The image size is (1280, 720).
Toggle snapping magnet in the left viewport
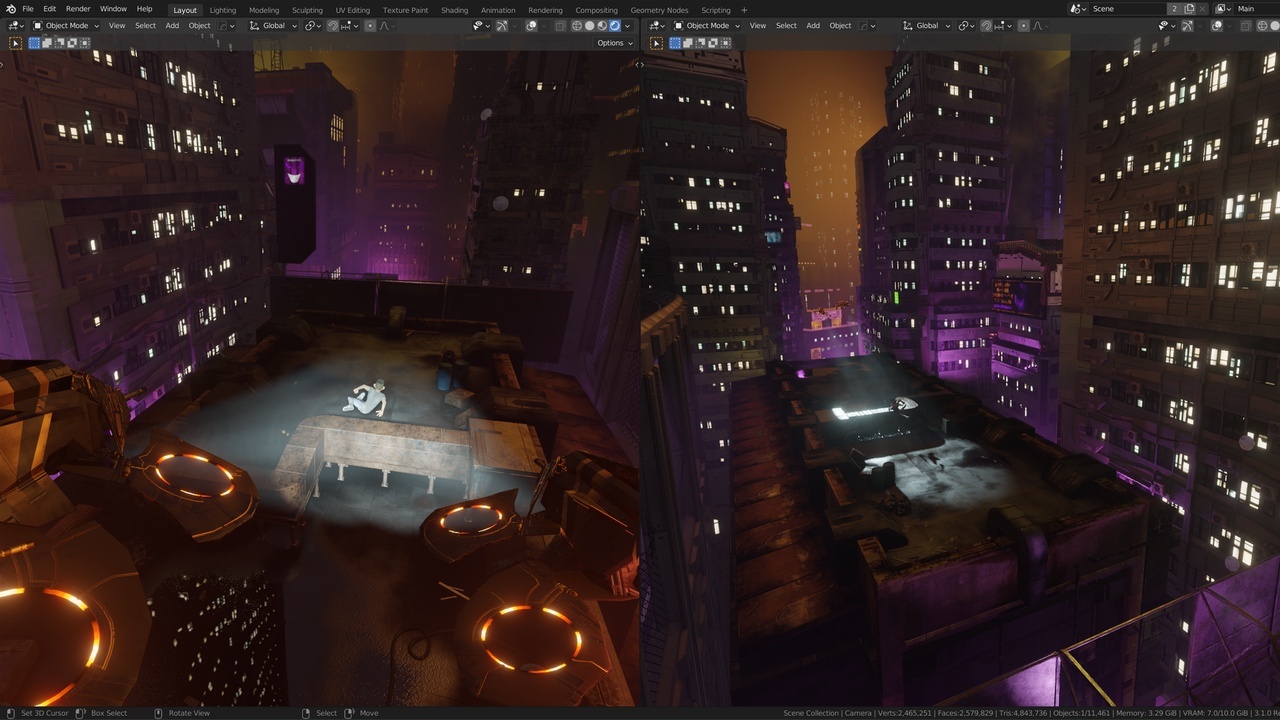(333, 26)
